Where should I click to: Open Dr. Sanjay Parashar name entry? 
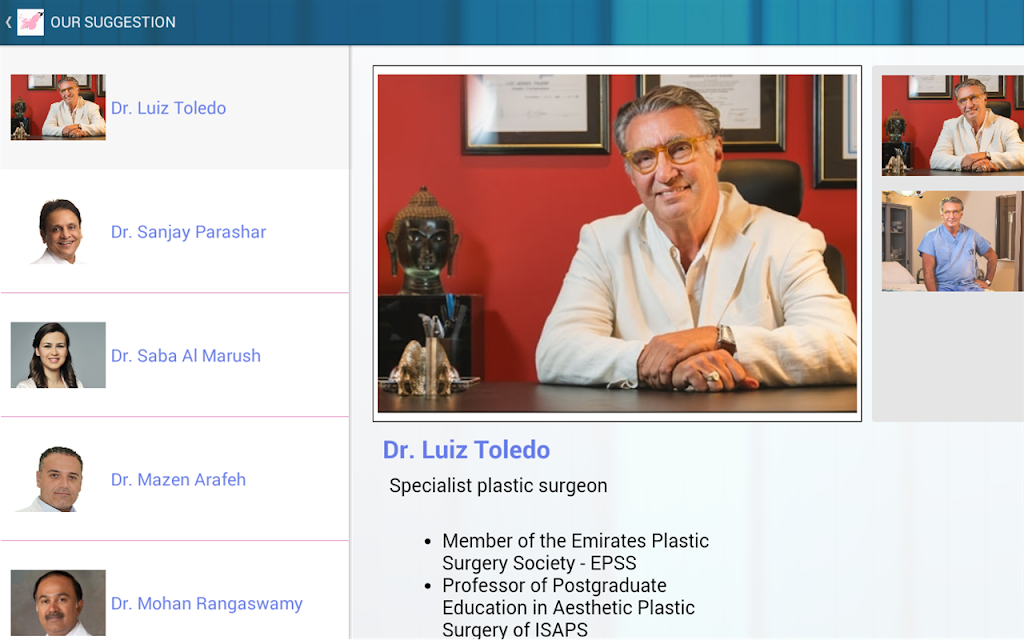point(188,232)
